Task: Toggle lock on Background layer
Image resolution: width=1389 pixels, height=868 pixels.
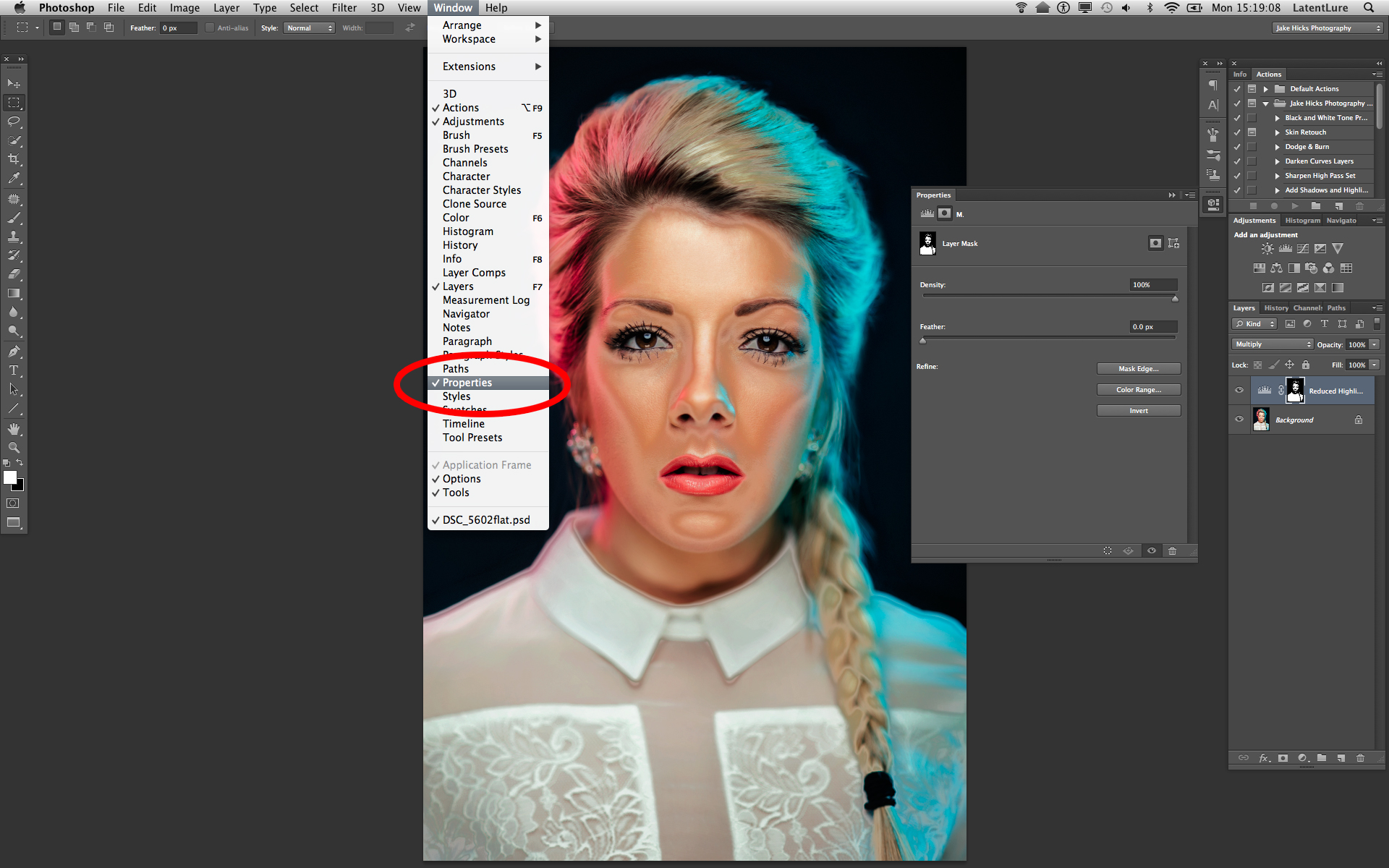Action: coord(1358,419)
